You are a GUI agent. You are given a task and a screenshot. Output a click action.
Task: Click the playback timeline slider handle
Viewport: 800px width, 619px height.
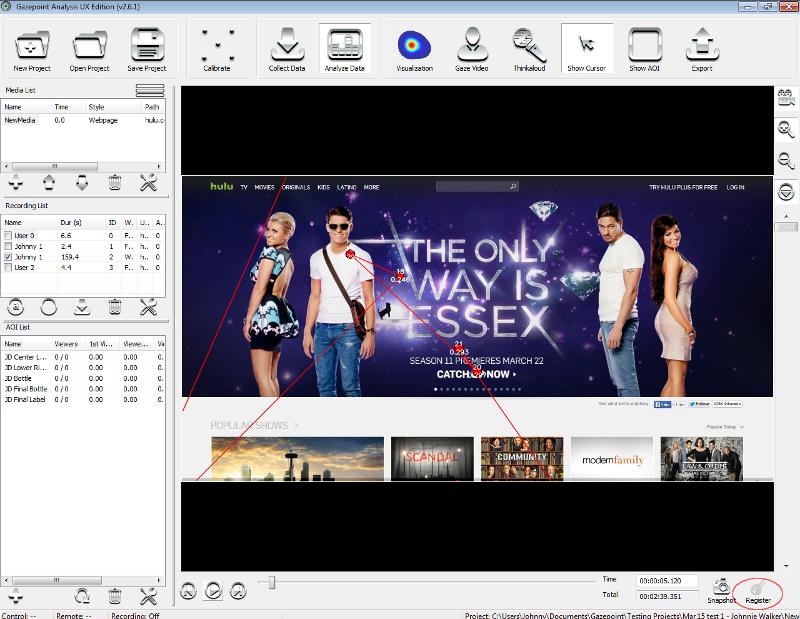coord(271,582)
